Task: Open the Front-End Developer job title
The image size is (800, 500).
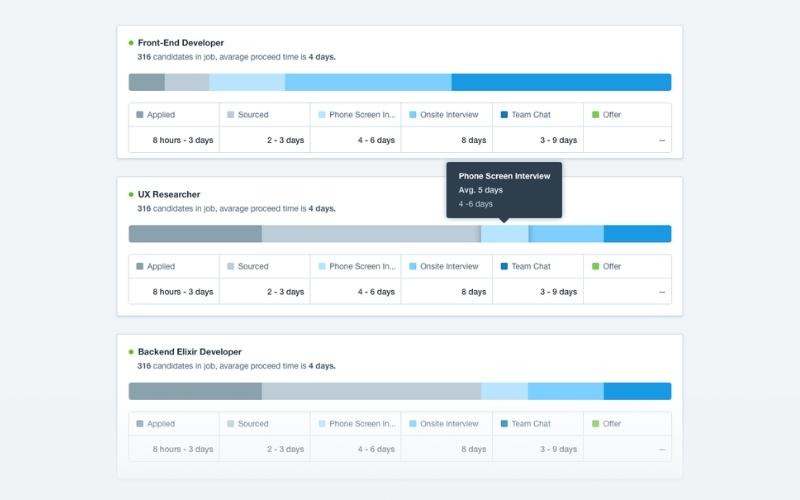Action: click(181, 43)
